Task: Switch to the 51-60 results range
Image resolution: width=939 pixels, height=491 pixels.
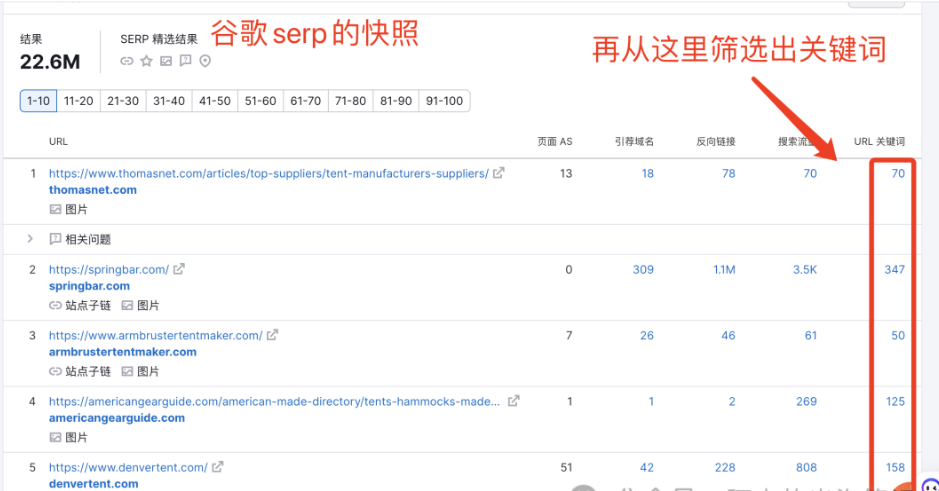Action: point(260,101)
